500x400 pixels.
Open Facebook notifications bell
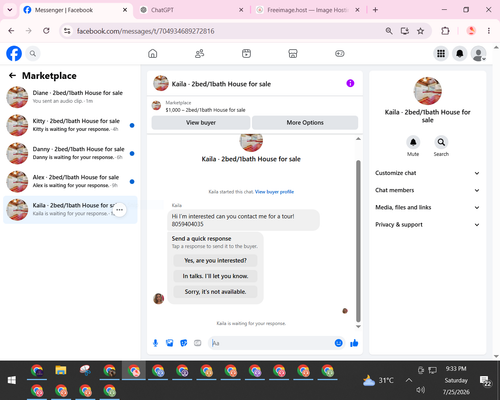[x=460, y=53]
